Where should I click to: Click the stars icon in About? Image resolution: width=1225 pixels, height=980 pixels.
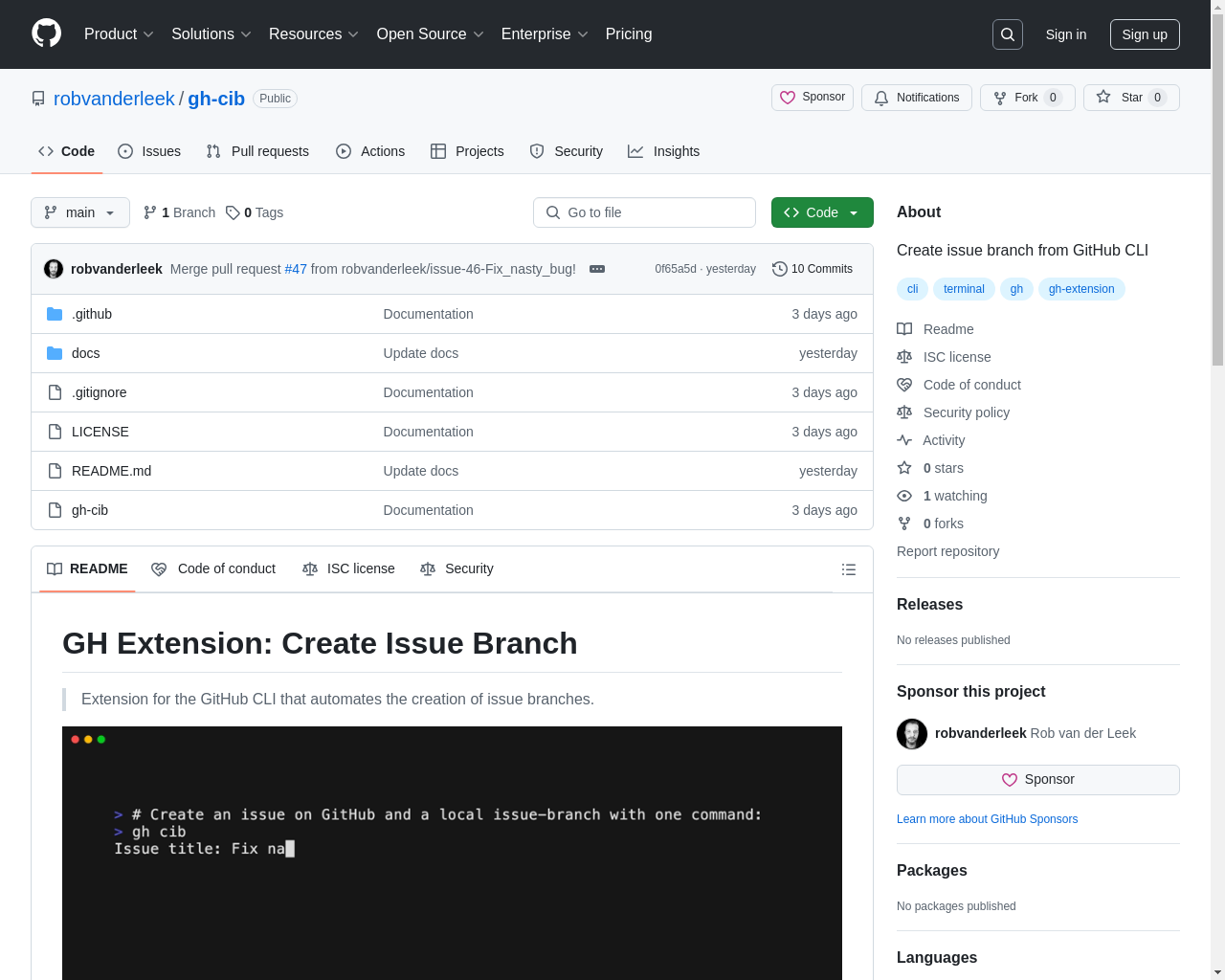[904, 468]
